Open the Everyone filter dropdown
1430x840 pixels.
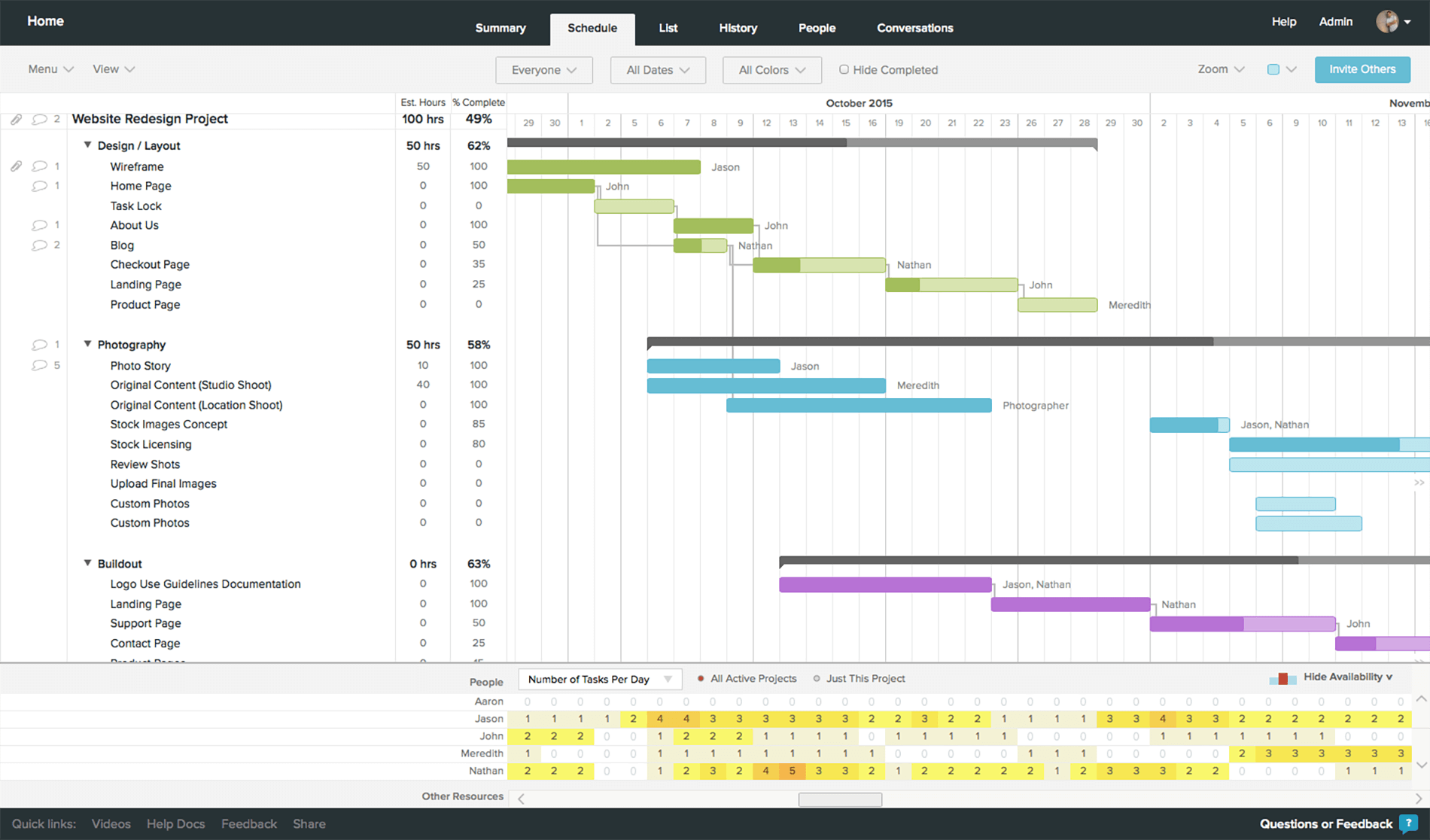click(543, 70)
